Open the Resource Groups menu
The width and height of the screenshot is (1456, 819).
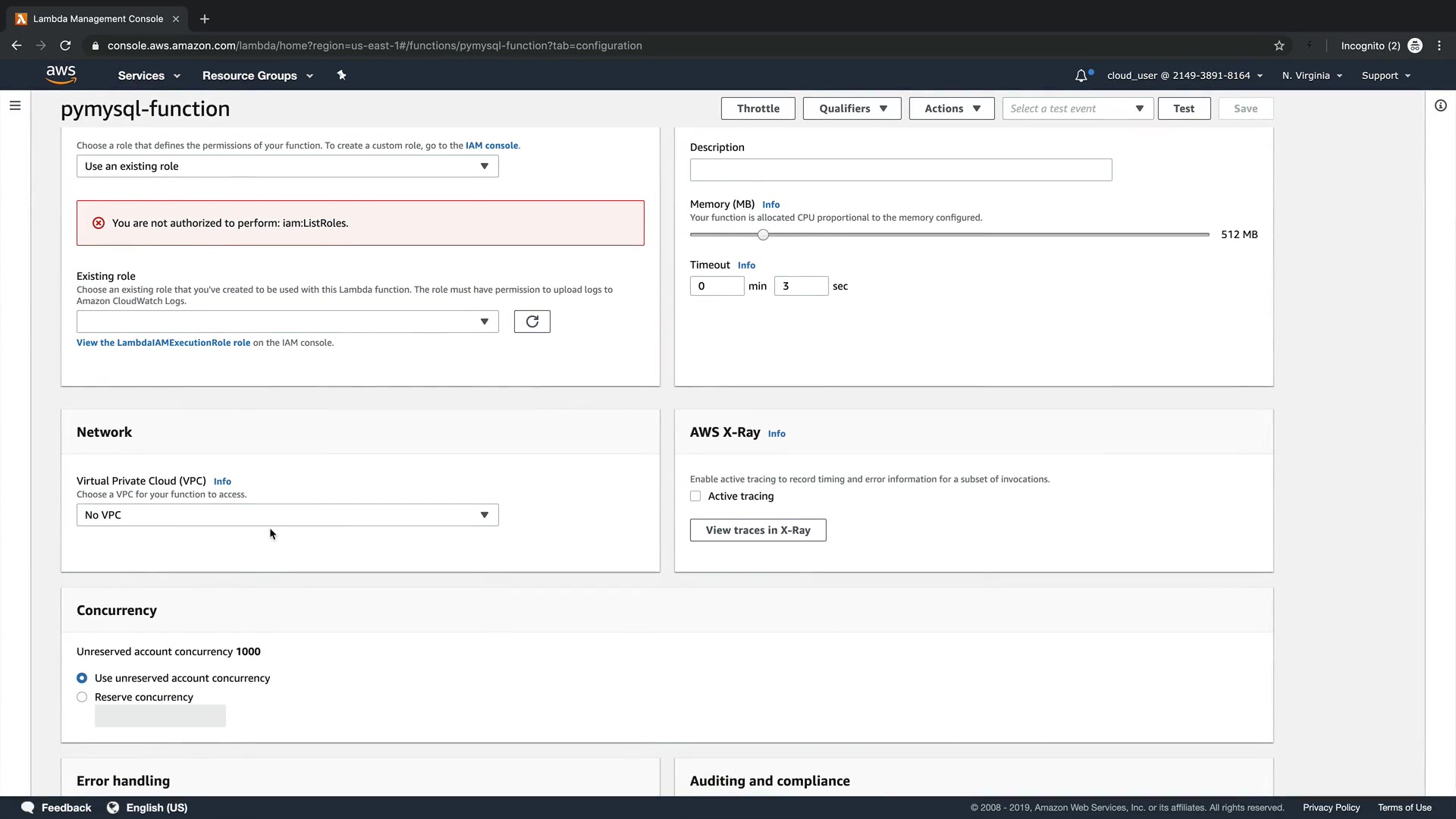pos(257,76)
